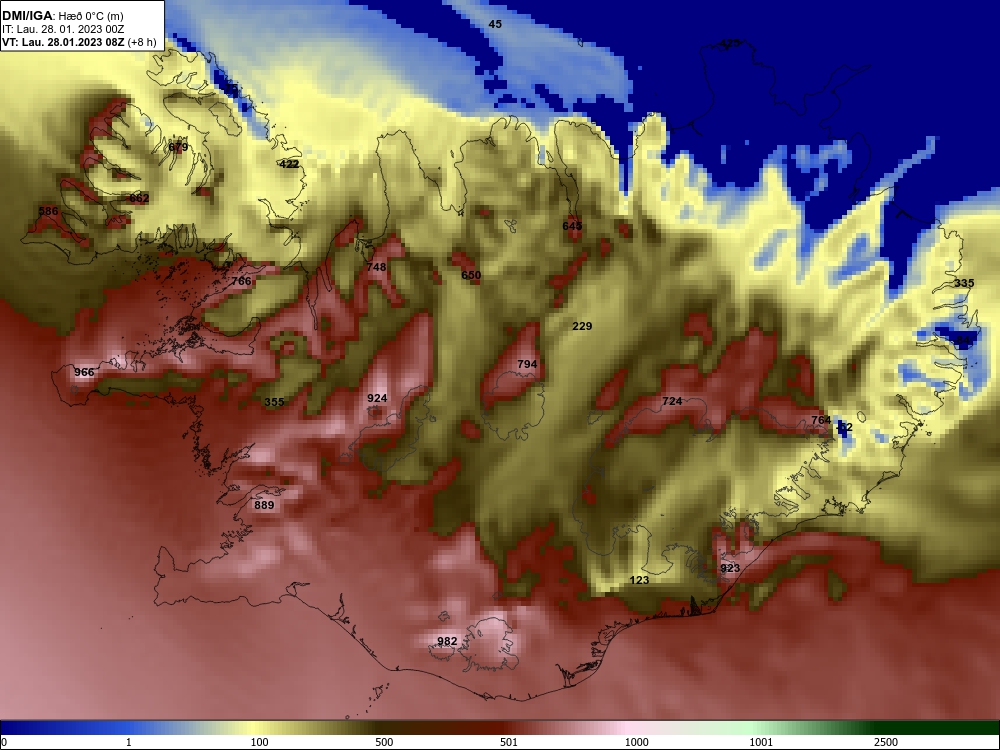Click the valid time 'VT: Lau. 28.01.2023 08Z'
Image resolution: width=1000 pixels, height=750 pixels.
[63, 42]
